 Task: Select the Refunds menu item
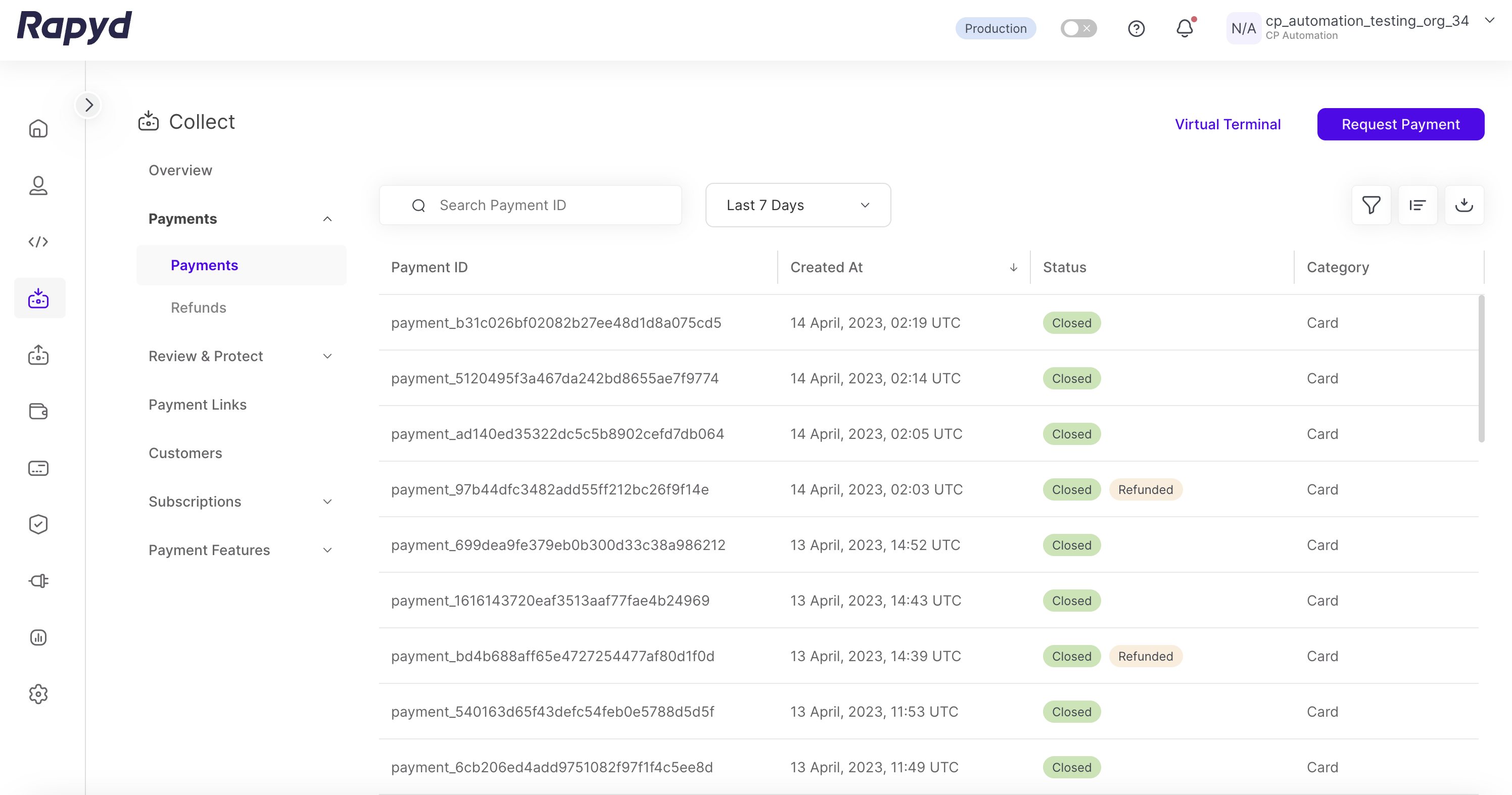[199, 308]
